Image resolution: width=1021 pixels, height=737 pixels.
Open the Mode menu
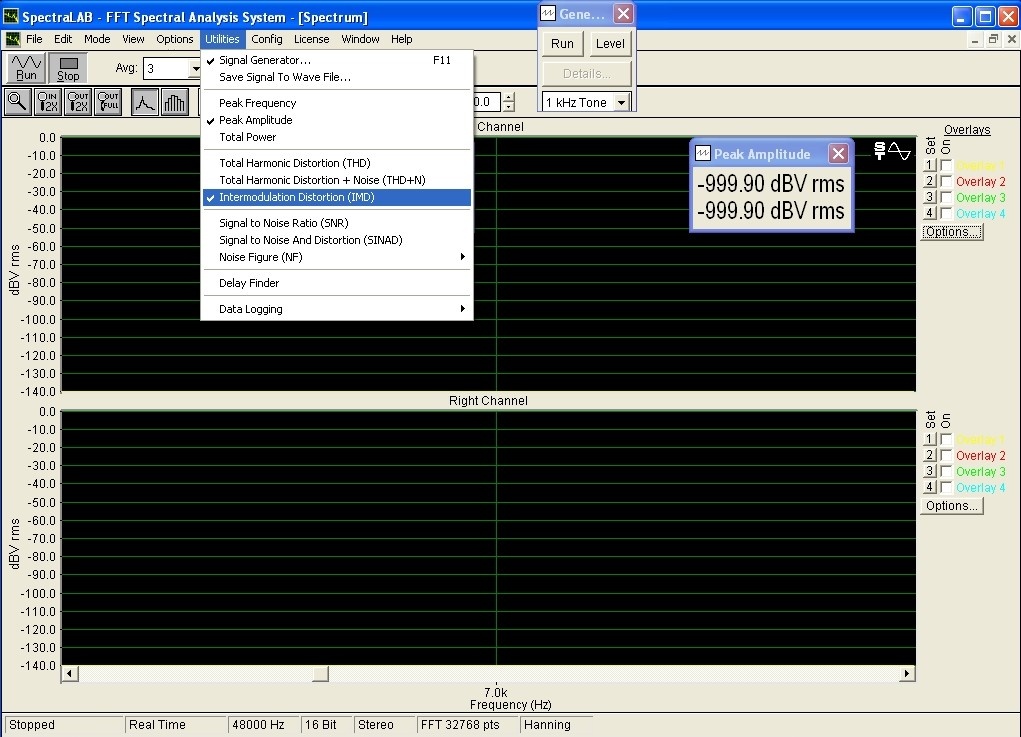(97, 39)
